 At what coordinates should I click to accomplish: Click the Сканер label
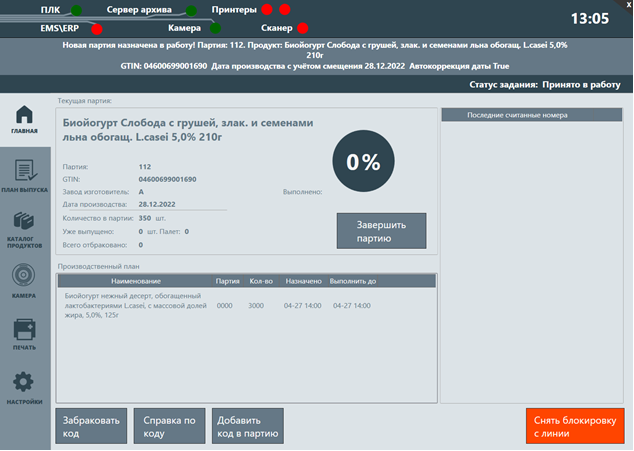277,28
